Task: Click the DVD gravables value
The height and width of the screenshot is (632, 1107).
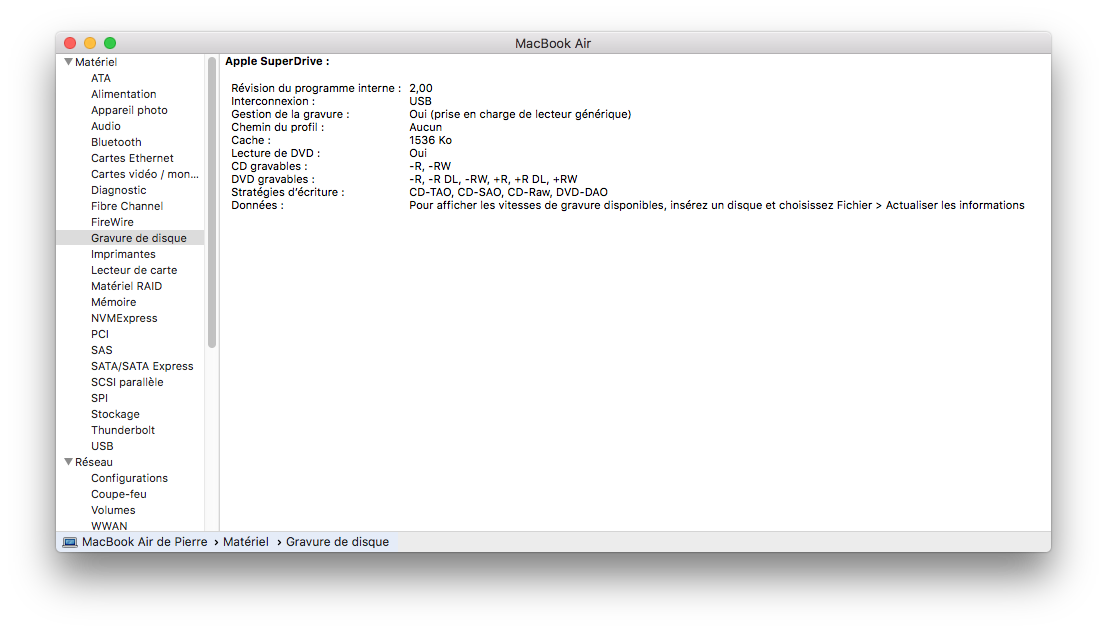Action: tap(493, 179)
